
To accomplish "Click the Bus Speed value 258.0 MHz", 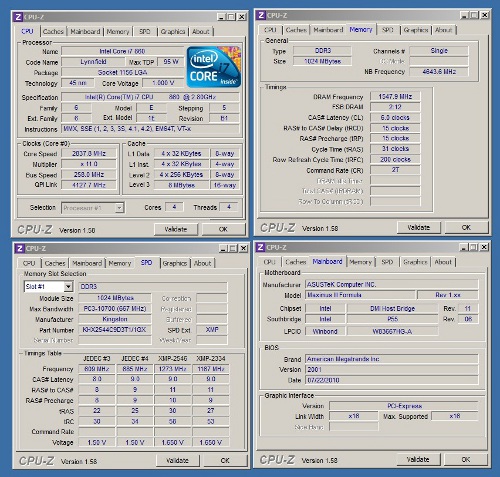I will pos(89,175).
